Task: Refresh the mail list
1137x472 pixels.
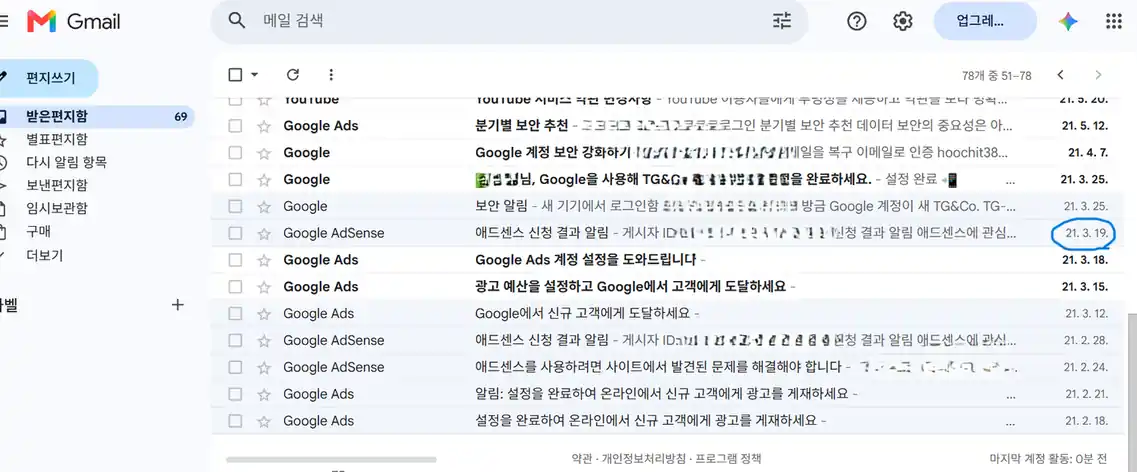Action: 293,74
